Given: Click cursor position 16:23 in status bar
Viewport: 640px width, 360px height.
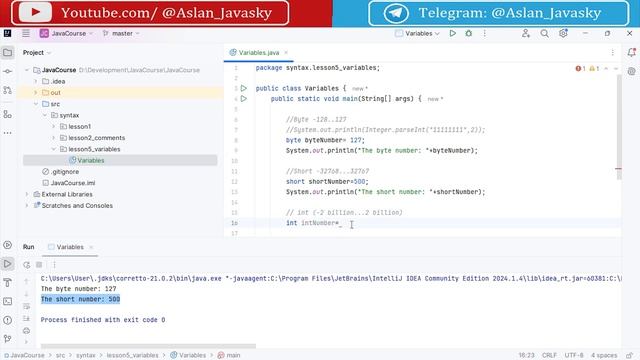Looking at the screenshot, I should coord(527,356).
